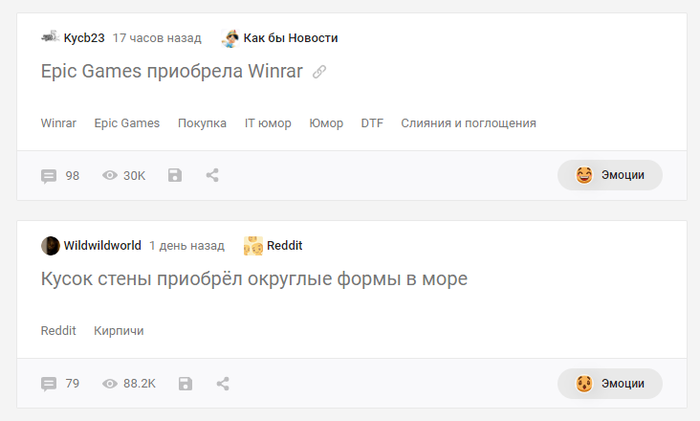Save the wall piece post via floppy icon
700x421 pixels.
coord(185,383)
